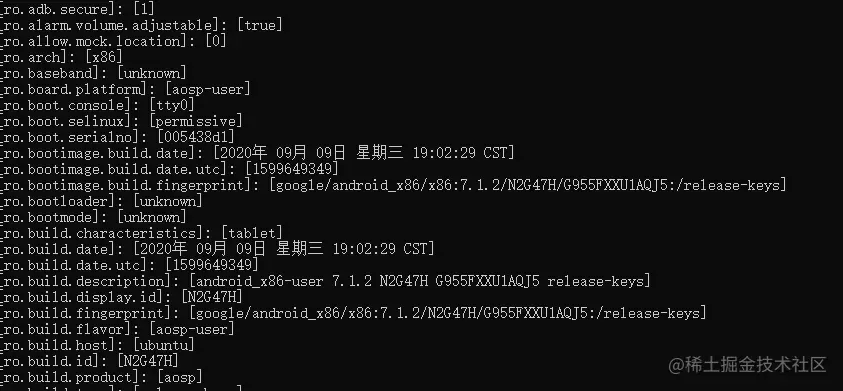The image size is (843, 391).
Task: Click the ro.boot.selinux permissive value
Action: point(196,121)
